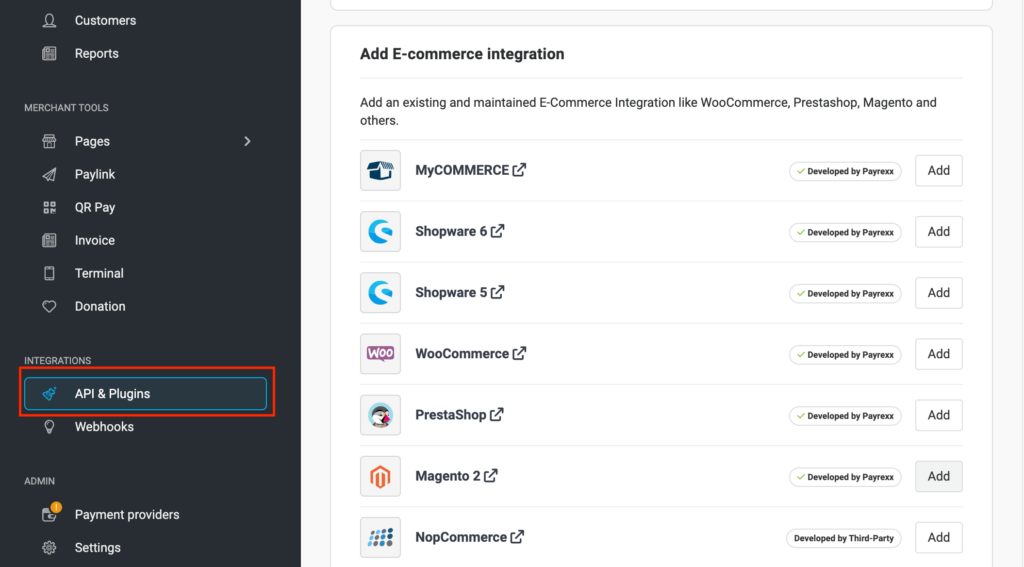Add the Shopware 5 integration
This screenshot has height=567, width=1024.
pyautogui.click(x=938, y=293)
